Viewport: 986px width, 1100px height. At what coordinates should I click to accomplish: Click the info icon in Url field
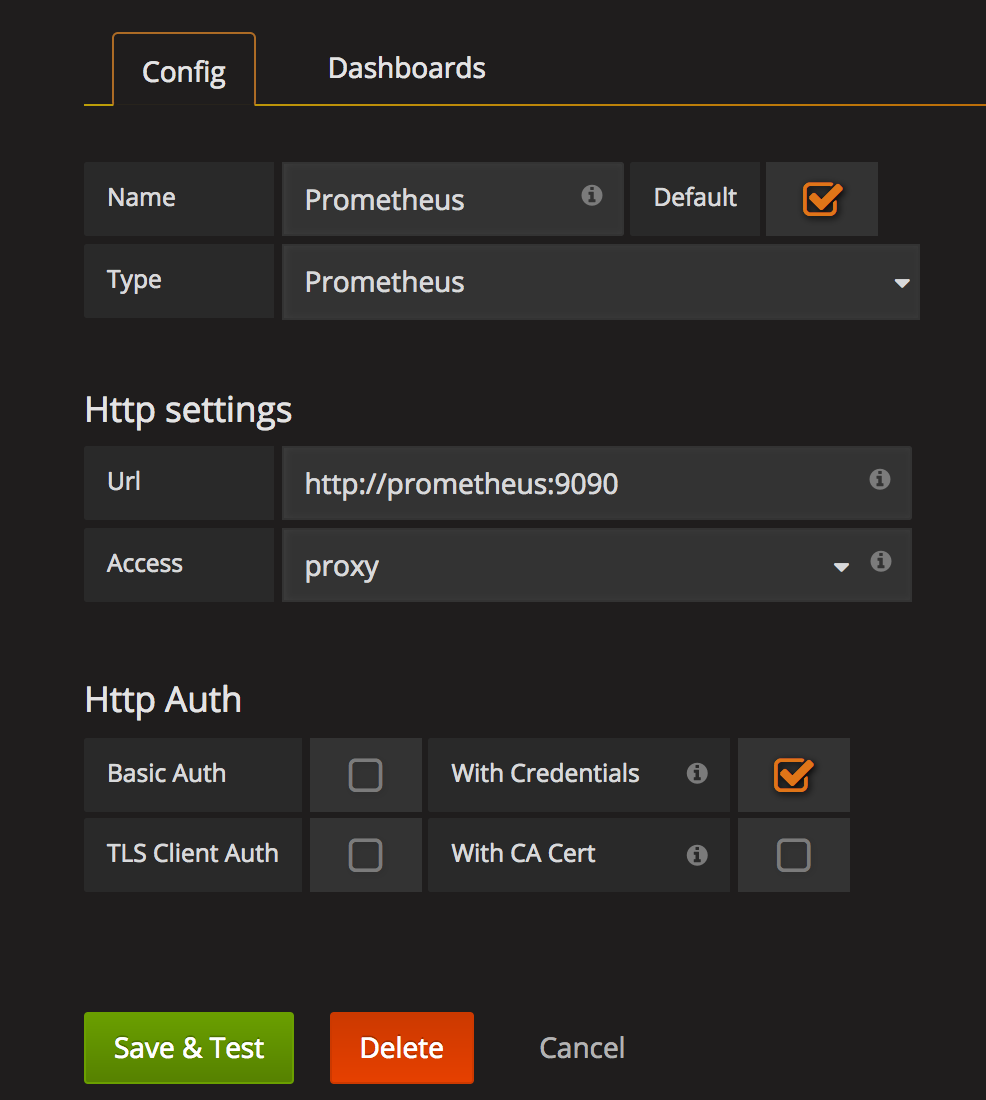[879, 479]
